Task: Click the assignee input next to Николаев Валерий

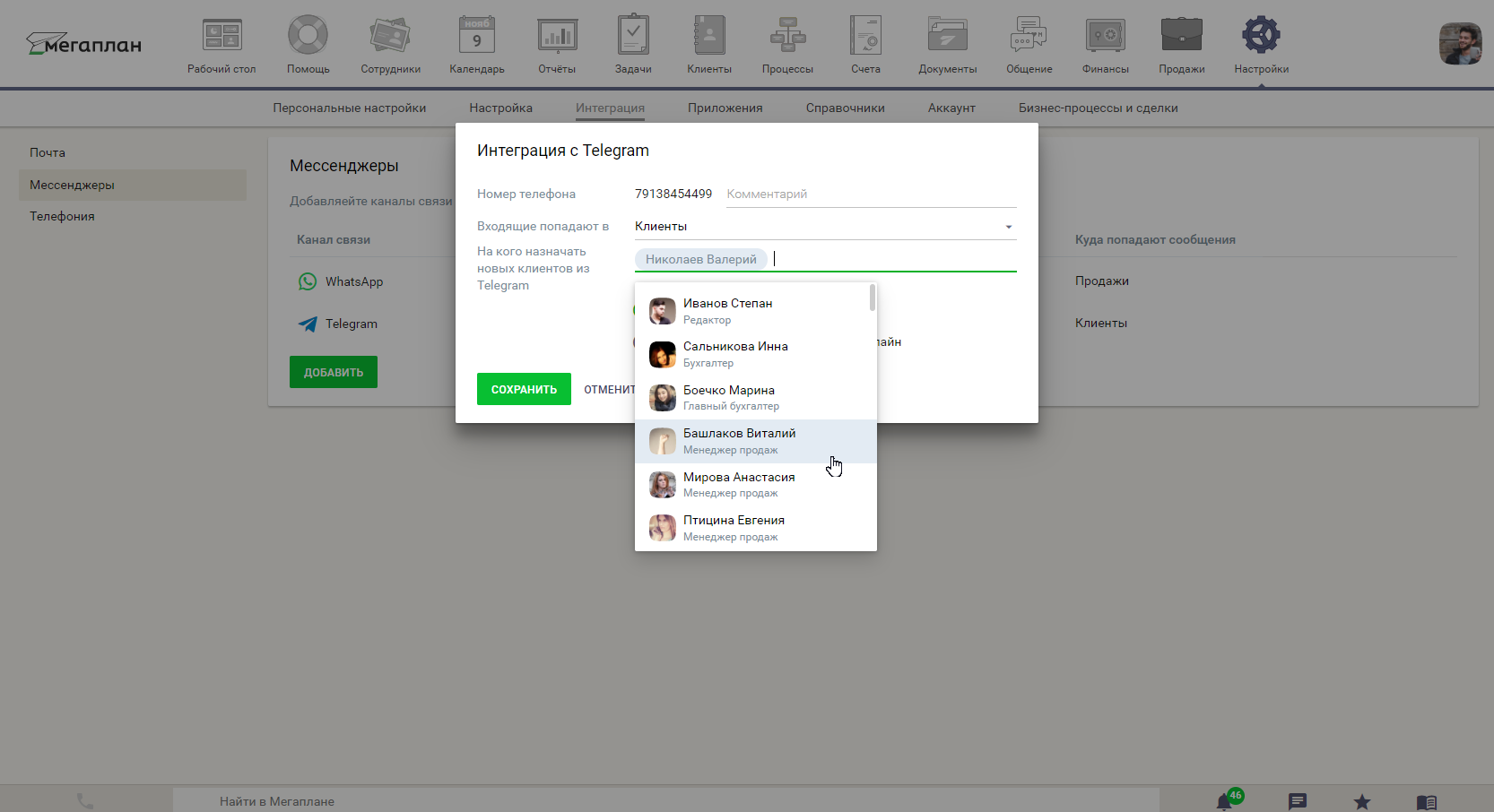Action: point(894,259)
